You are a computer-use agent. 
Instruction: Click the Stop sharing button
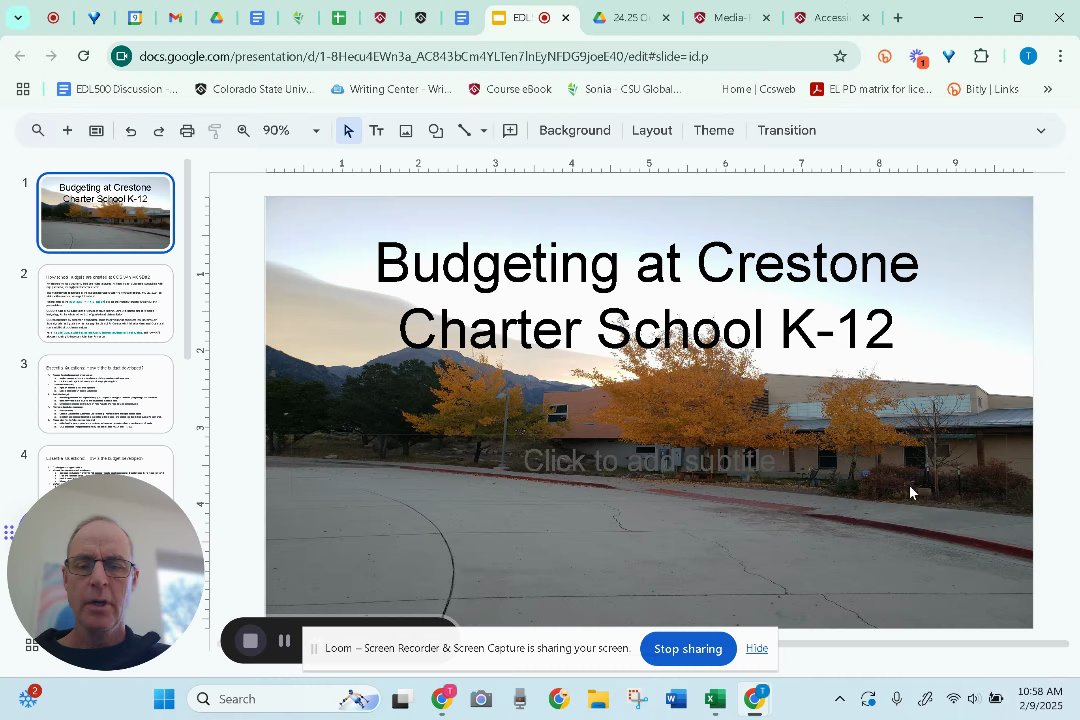[x=688, y=649]
